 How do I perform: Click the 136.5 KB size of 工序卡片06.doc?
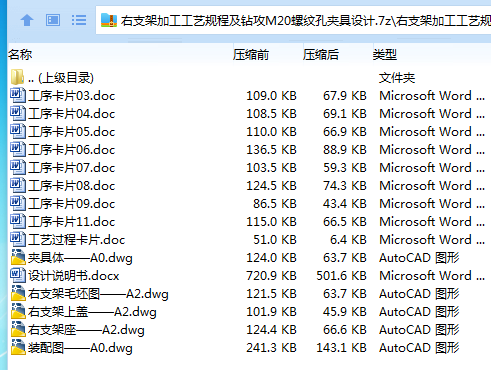click(271, 150)
